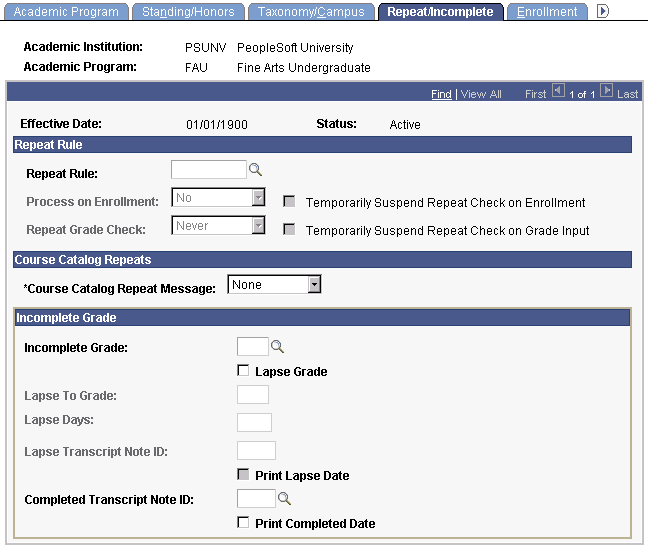Switch to the Academic Program tab
648x548 pixels.
pos(66,12)
